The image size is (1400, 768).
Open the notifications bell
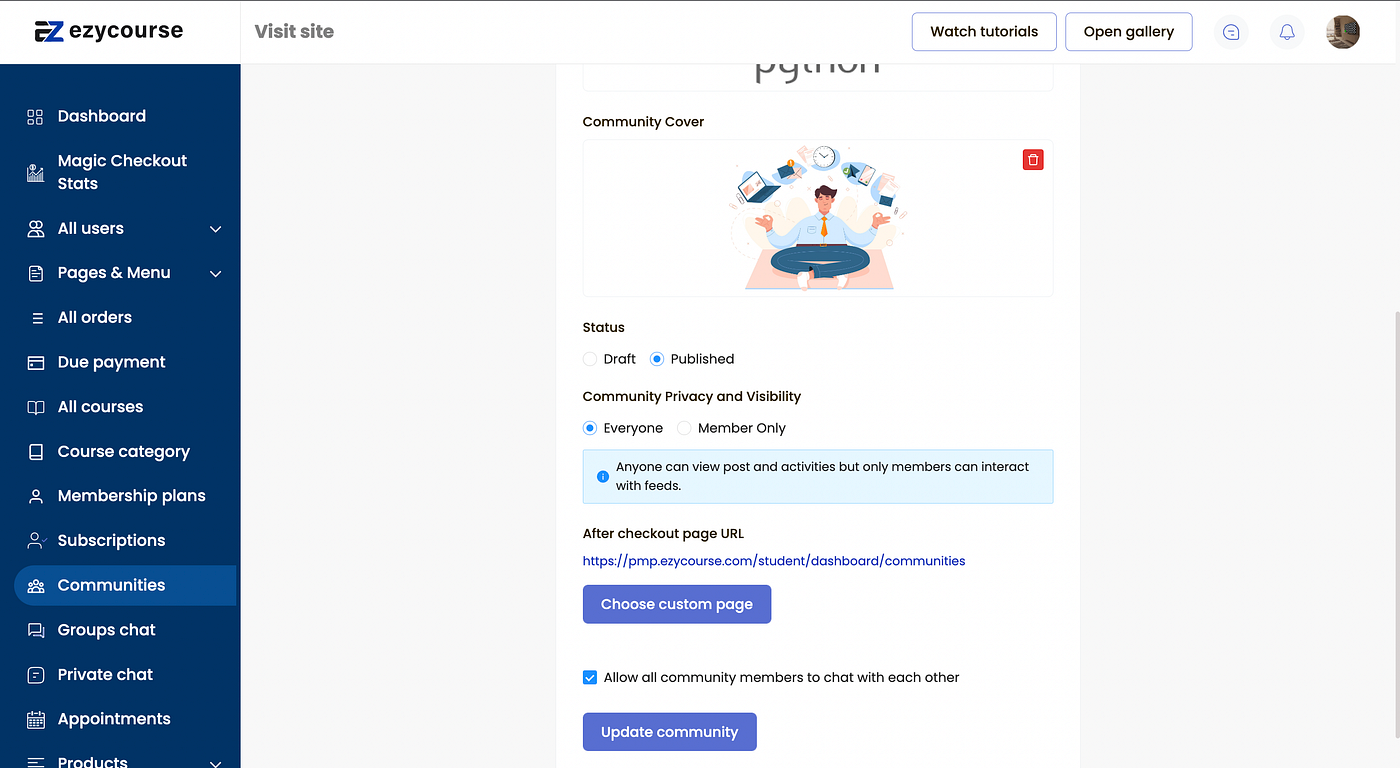pos(1287,32)
